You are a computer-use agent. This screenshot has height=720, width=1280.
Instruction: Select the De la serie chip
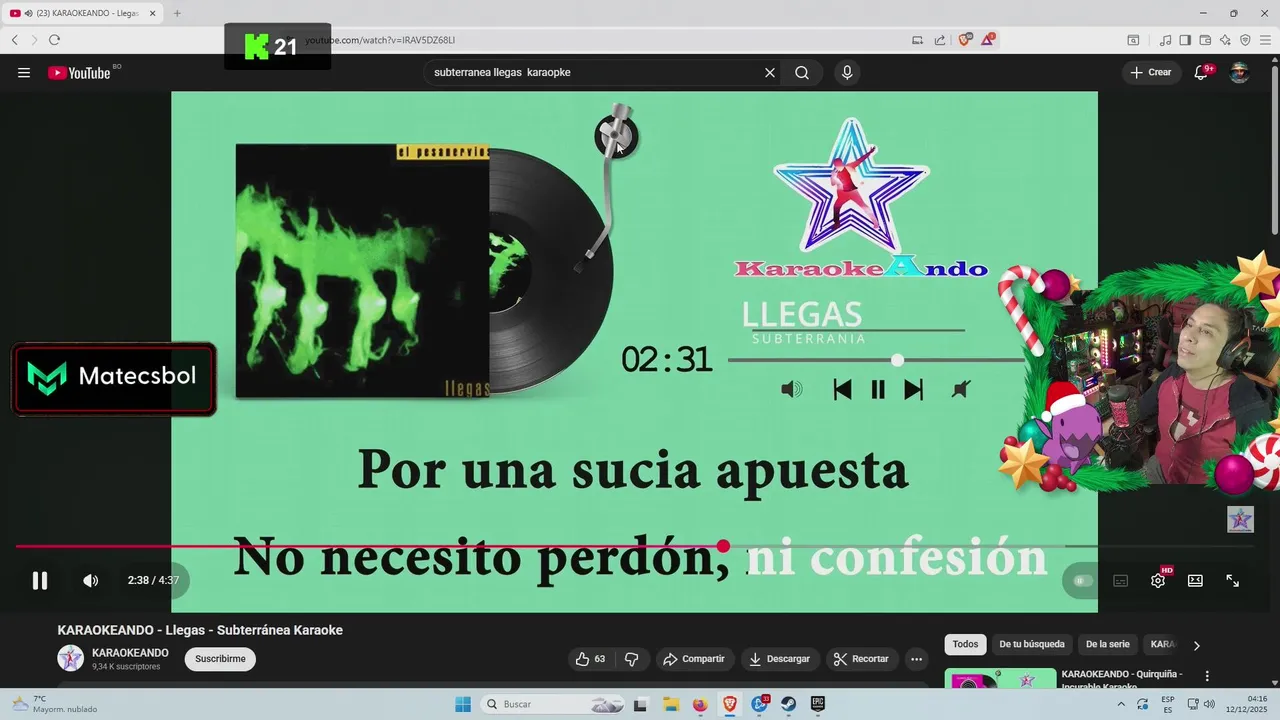[x=1108, y=645]
